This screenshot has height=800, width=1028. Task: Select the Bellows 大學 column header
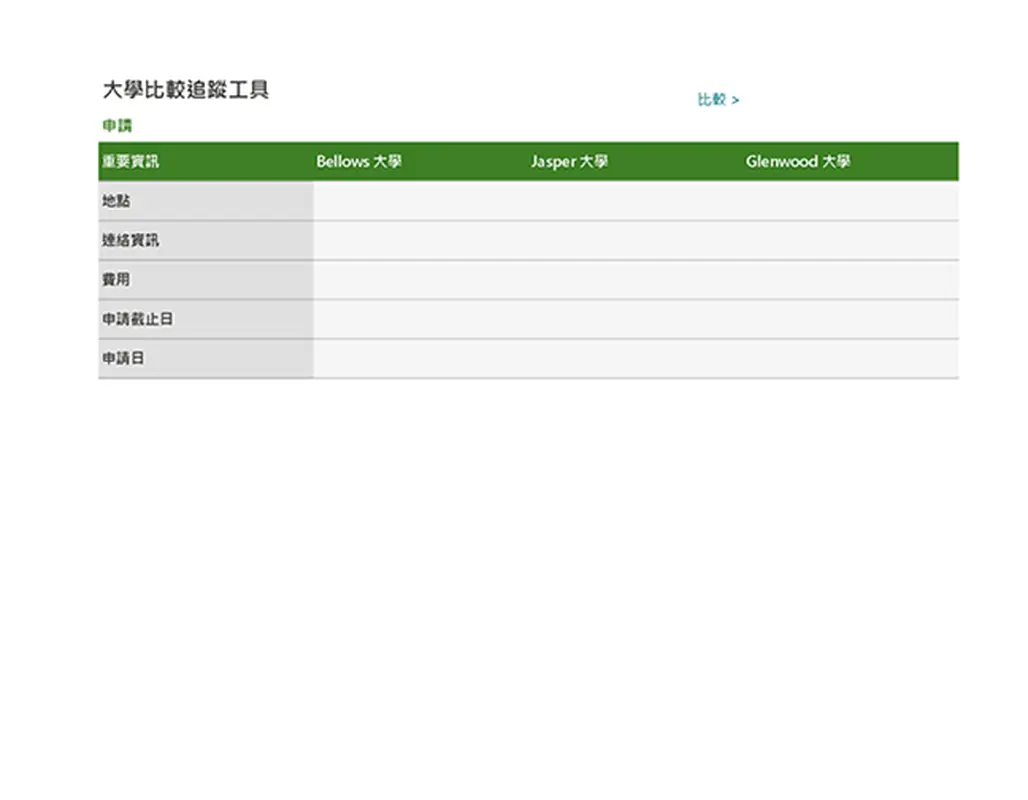pos(359,162)
